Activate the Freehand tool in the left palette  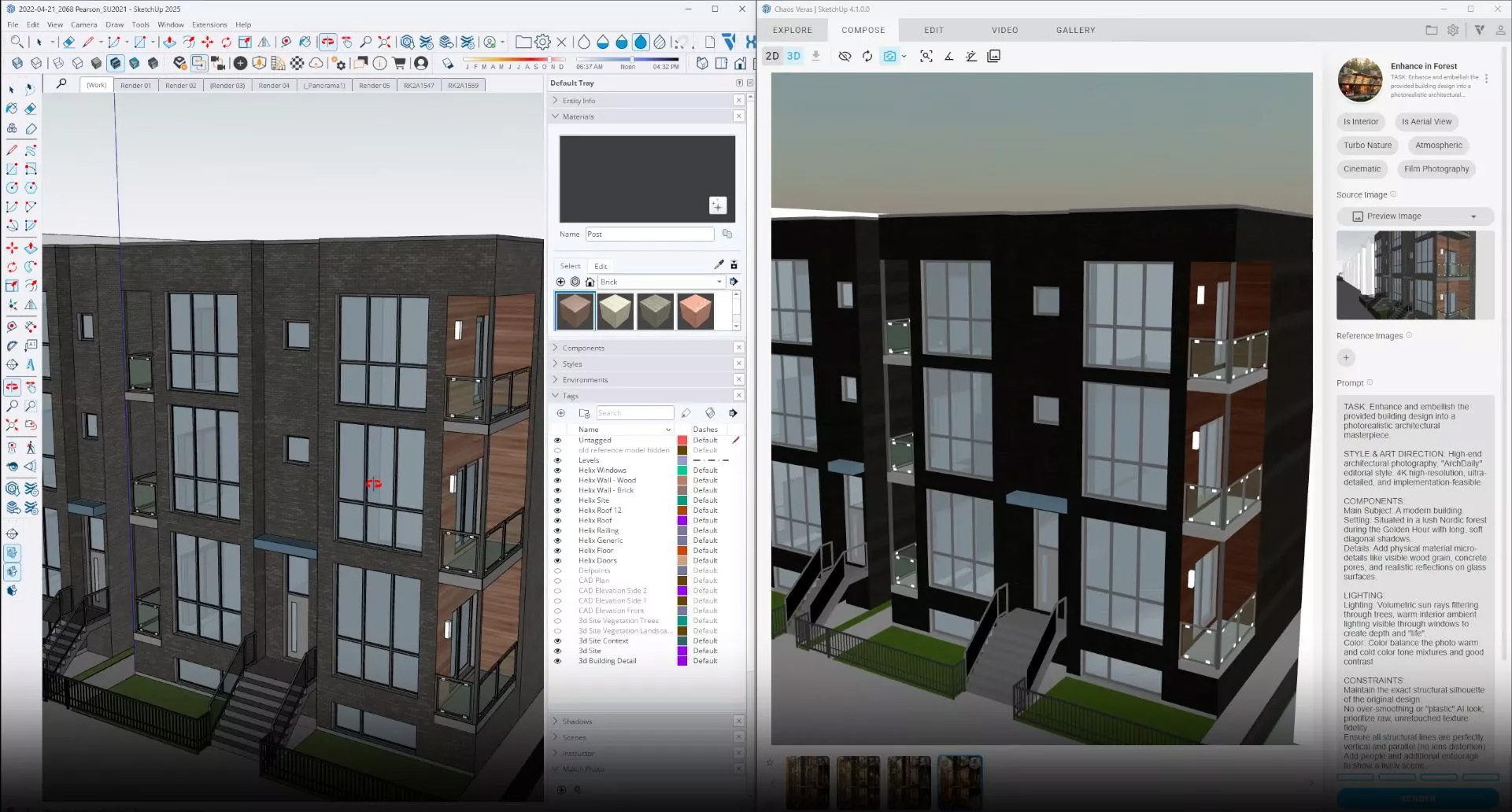click(x=31, y=149)
